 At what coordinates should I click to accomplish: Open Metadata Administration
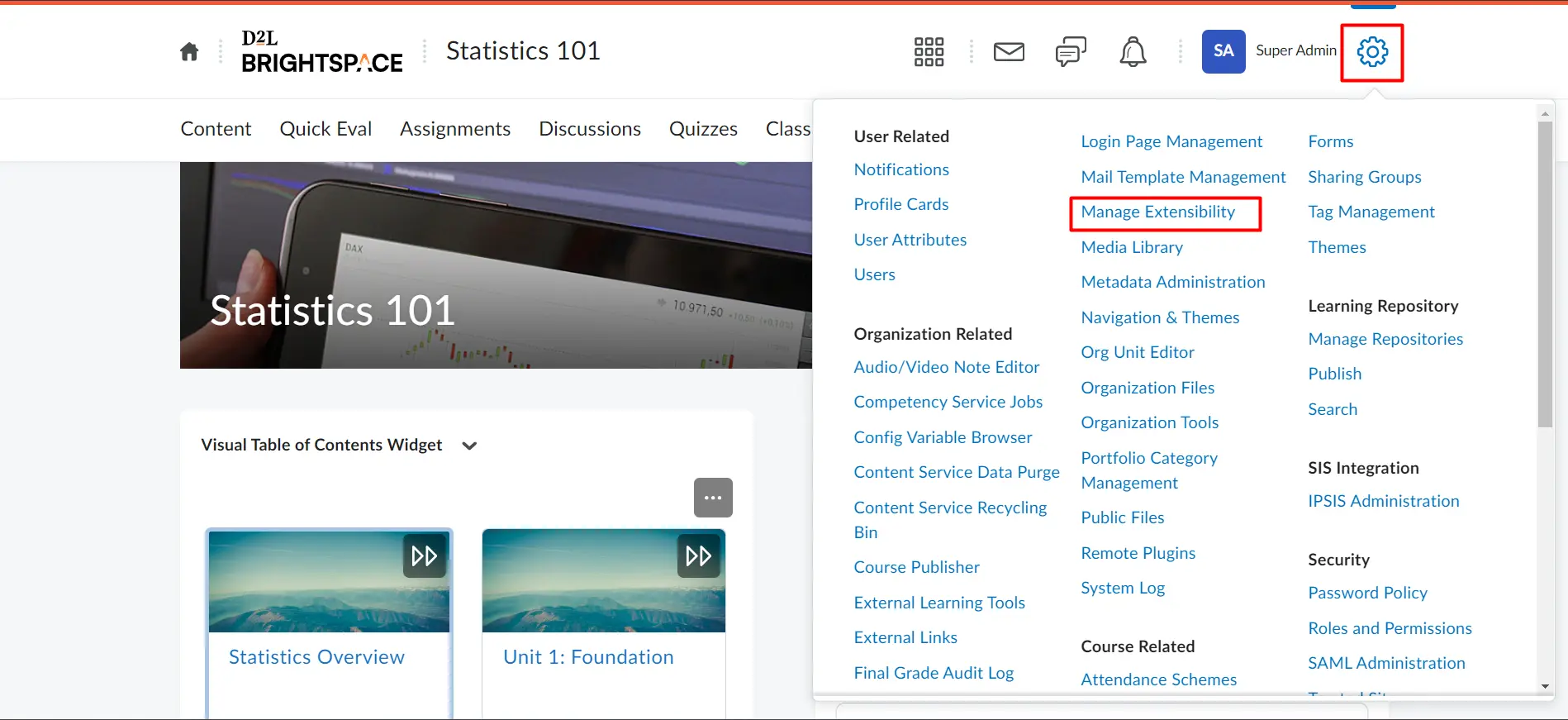tap(1173, 282)
